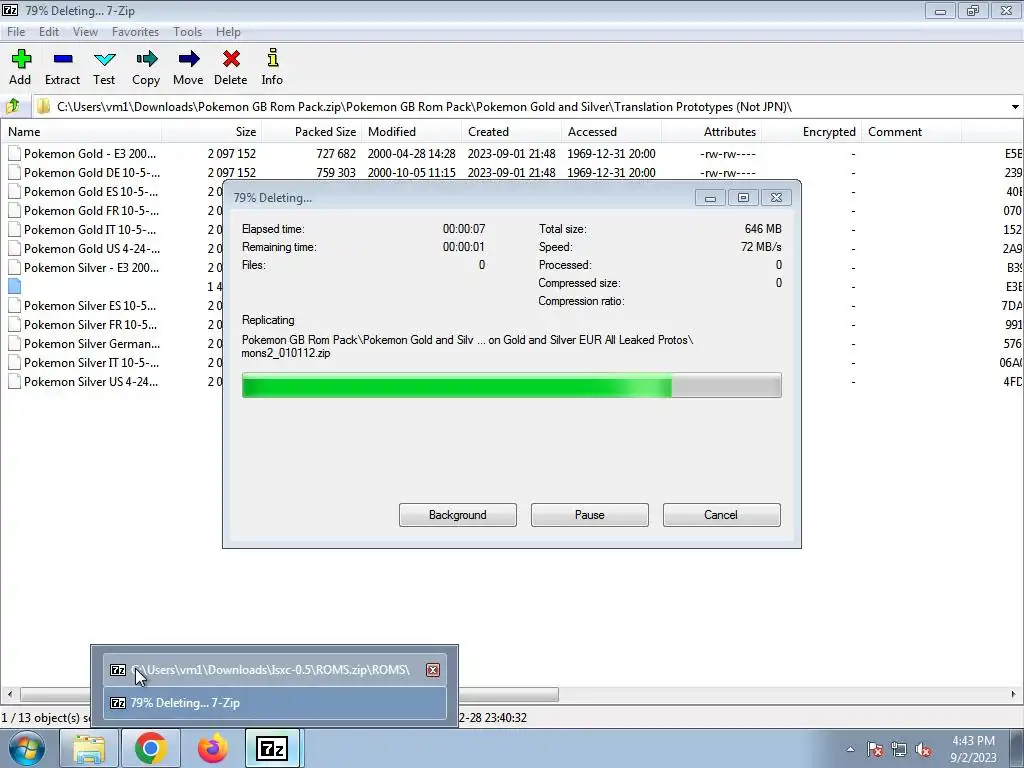Screen dimensions: 1024x768
Task: Open the File menu
Action: coord(16,31)
